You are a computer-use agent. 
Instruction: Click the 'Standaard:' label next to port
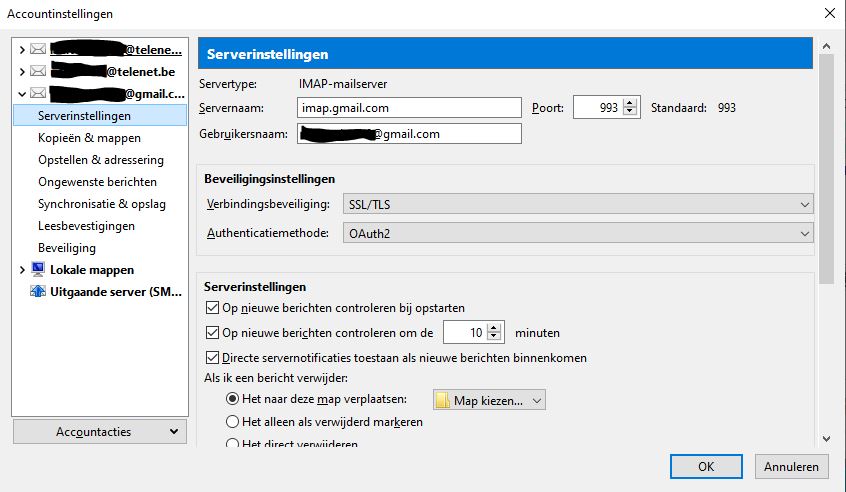[x=678, y=108]
